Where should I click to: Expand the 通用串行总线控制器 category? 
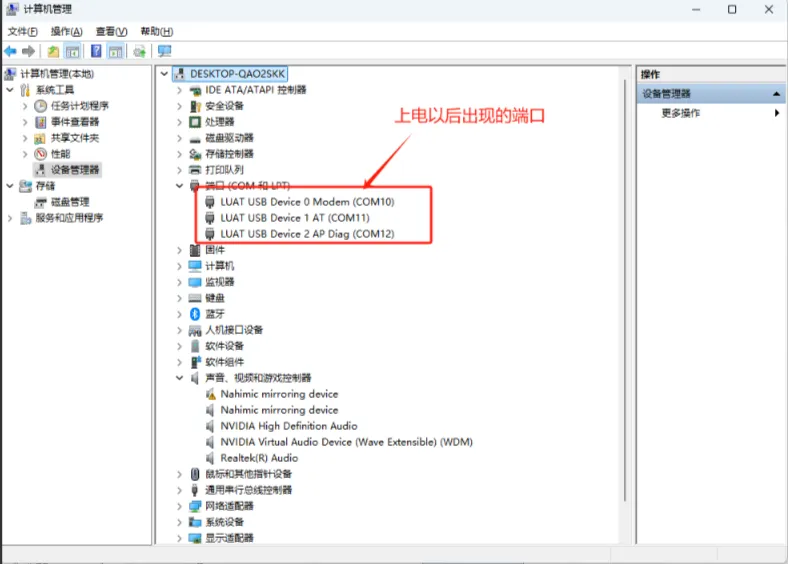179,490
